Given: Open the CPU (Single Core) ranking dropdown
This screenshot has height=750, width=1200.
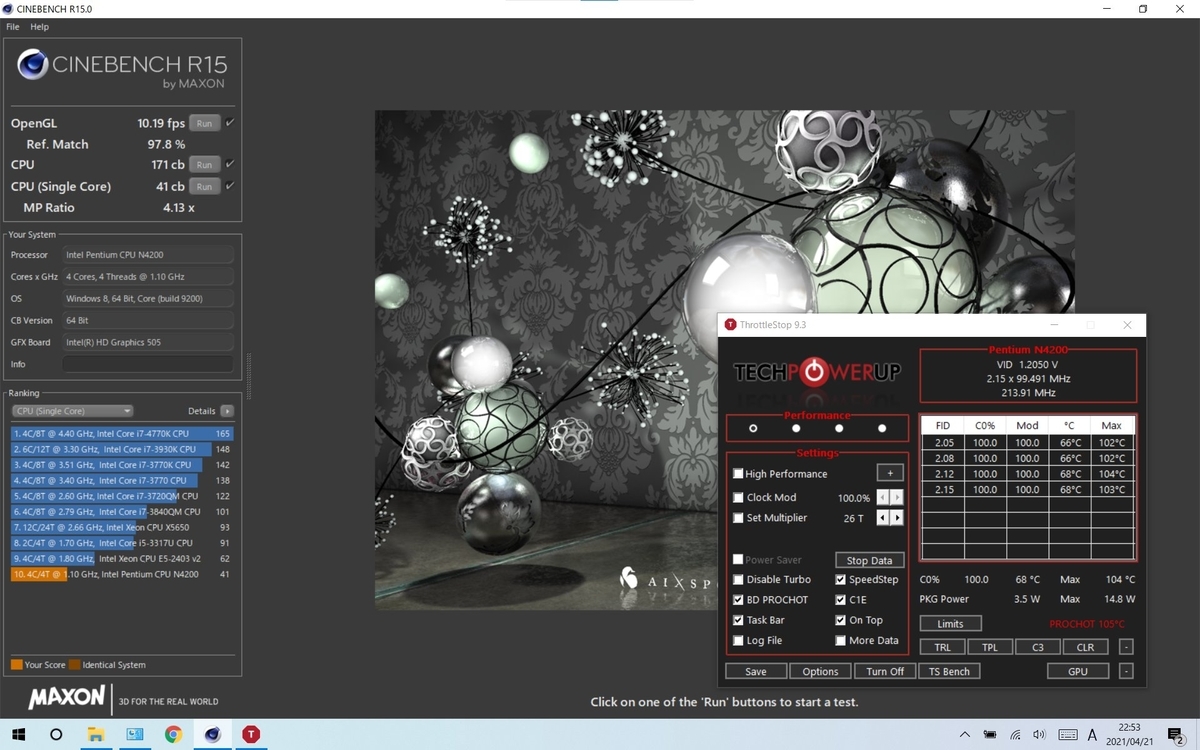Looking at the screenshot, I should click(72, 411).
